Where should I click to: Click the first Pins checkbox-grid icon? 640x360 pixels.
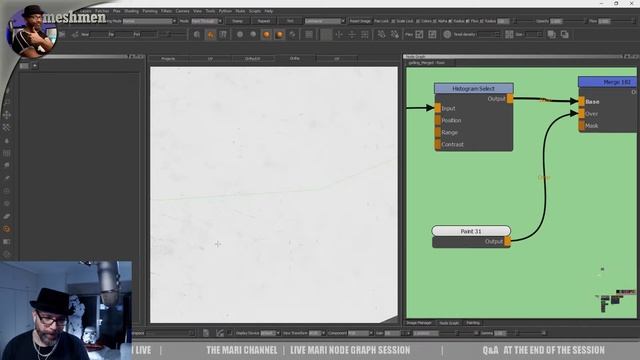[419, 35]
